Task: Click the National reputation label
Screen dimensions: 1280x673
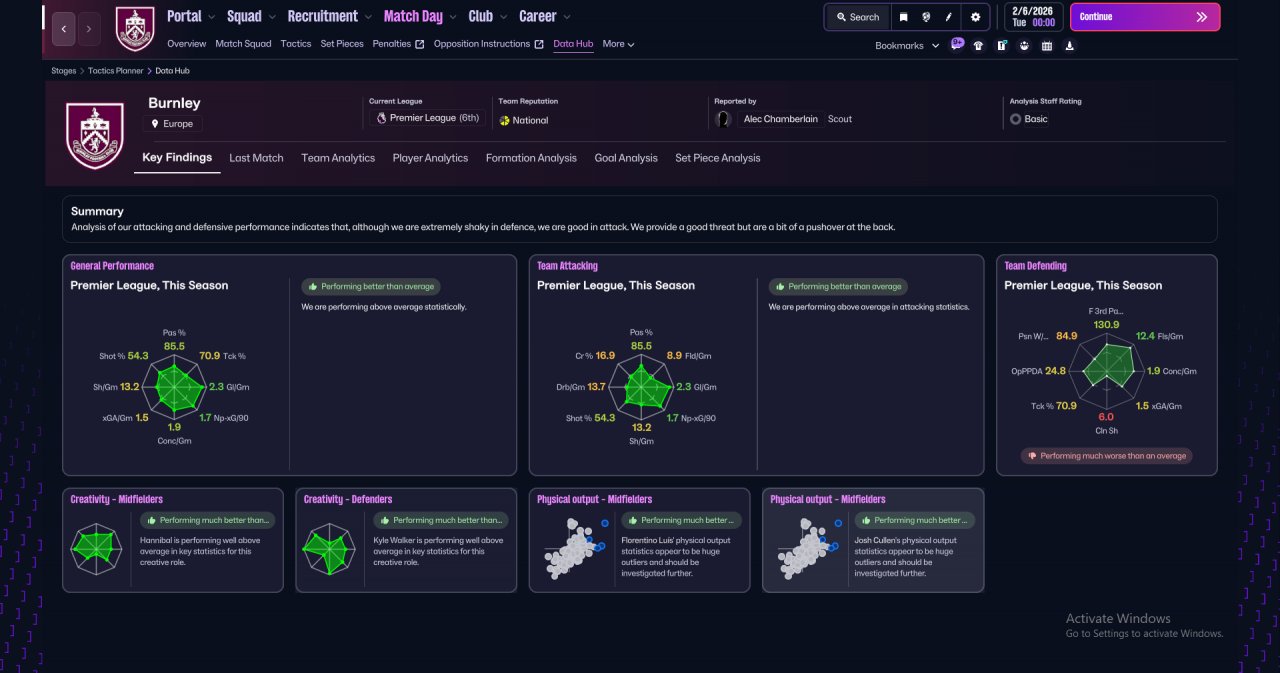Action: pyautogui.click(x=523, y=120)
